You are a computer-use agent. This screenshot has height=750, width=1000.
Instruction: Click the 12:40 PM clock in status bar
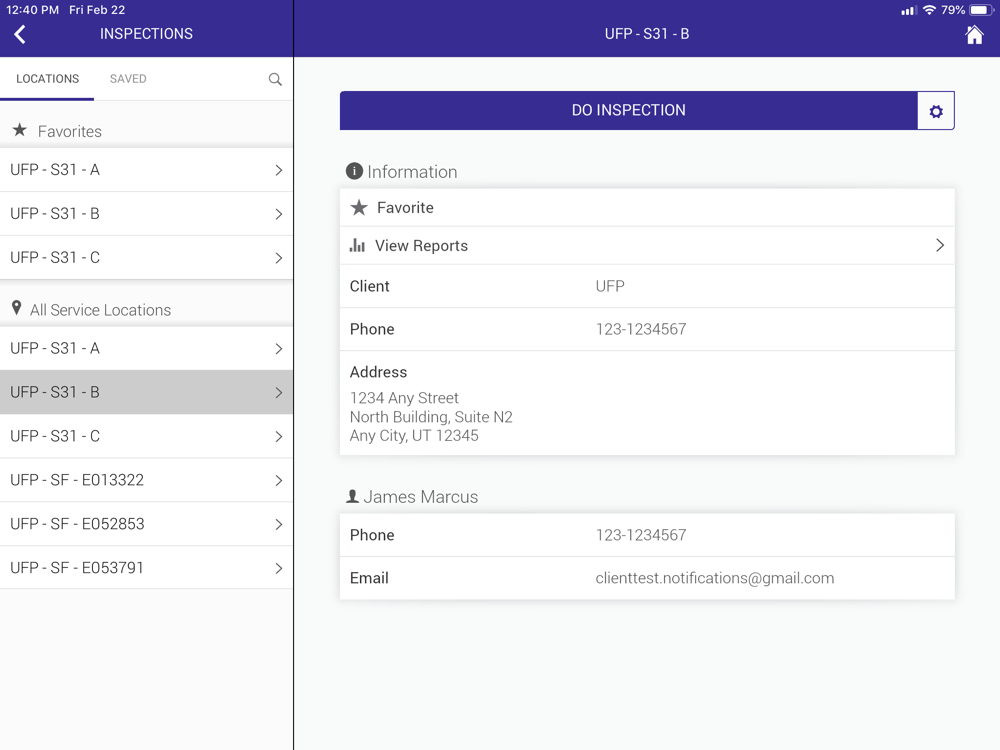[33, 10]
